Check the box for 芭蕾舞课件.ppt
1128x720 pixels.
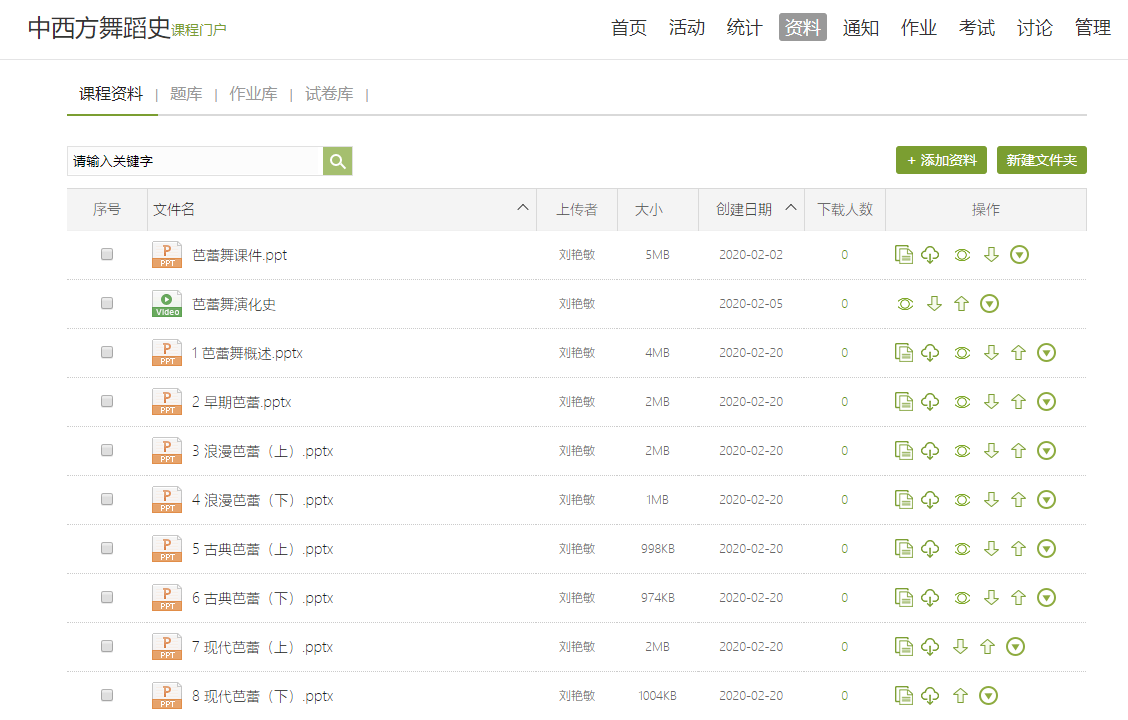(107, 255)
